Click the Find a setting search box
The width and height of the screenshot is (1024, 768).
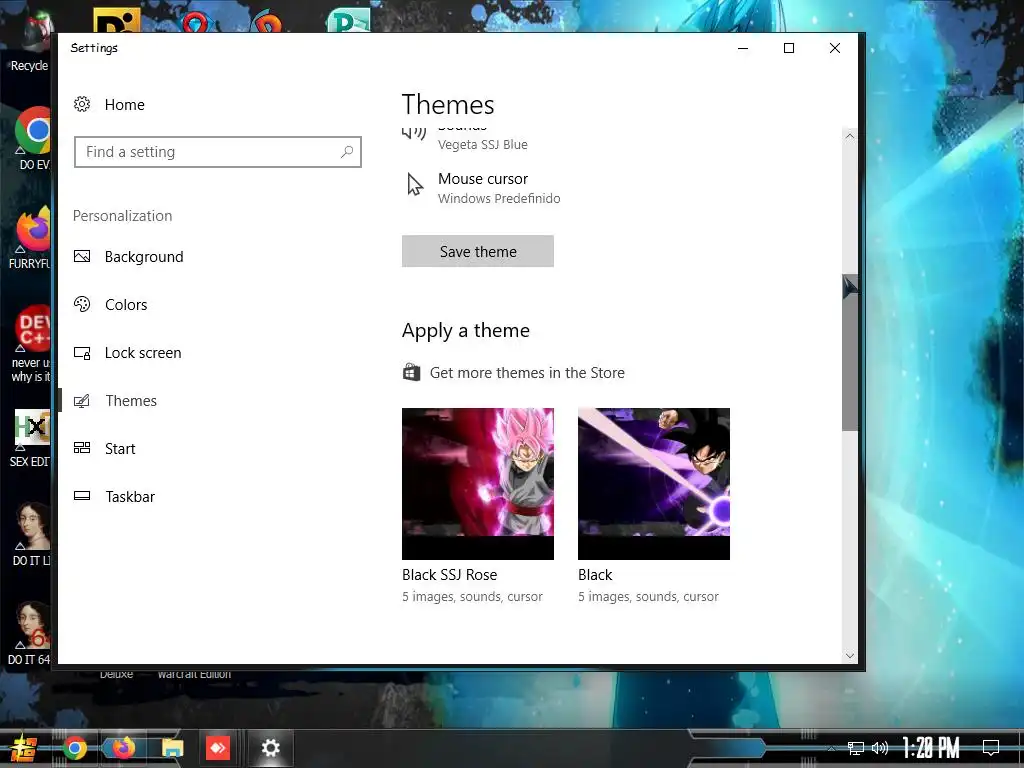point(217,152)
